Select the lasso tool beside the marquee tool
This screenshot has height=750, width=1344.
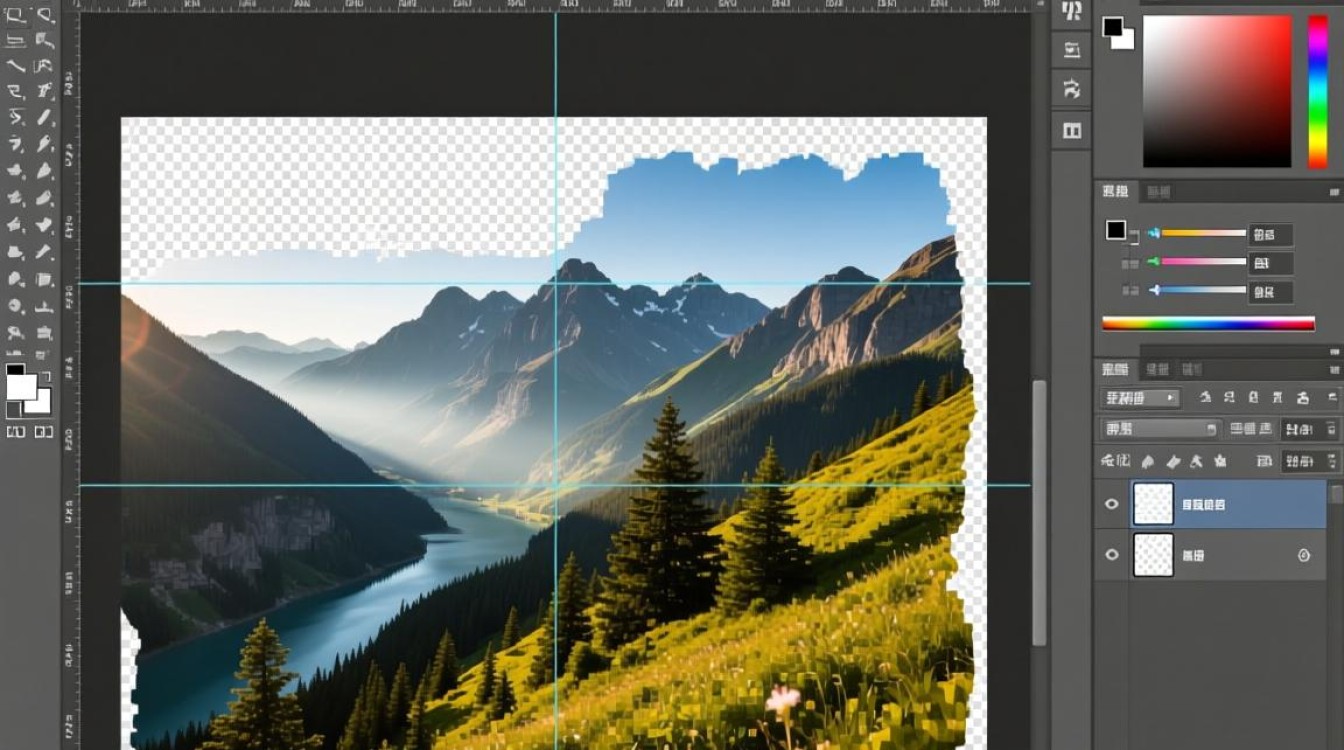[x=44, y=14]
